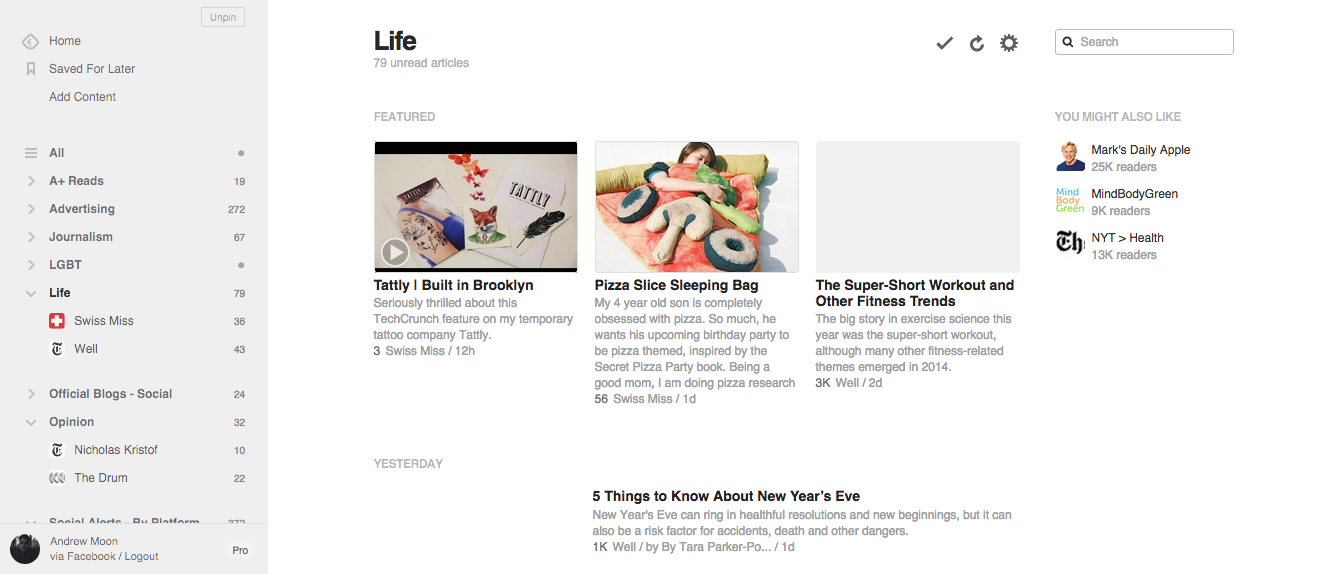Image resolution: width=1340 pixels, height=574 pixels.
Task: Select the Advertising category
Action: pyautogui.click(x=82, y=209)
